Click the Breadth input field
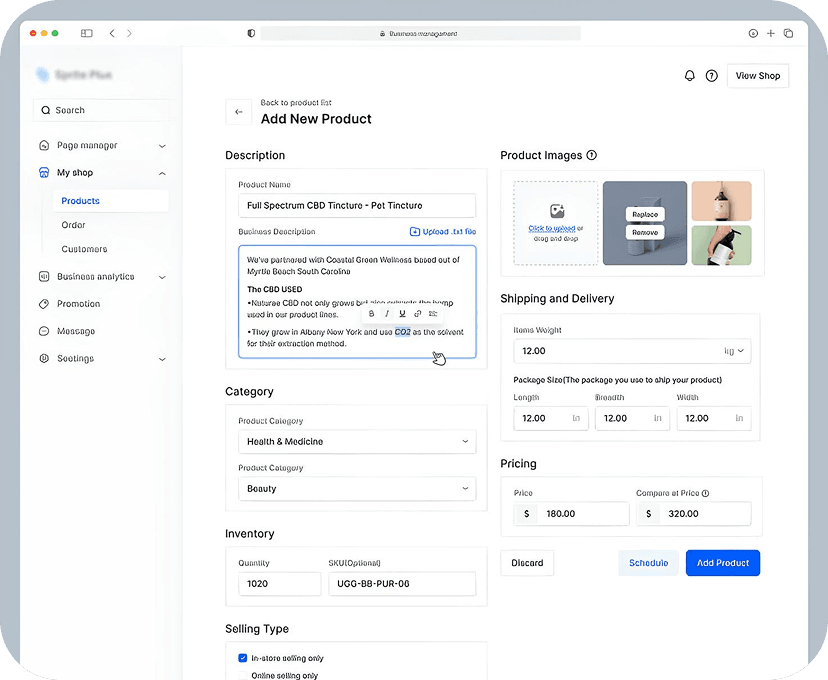 pos(632,418)
